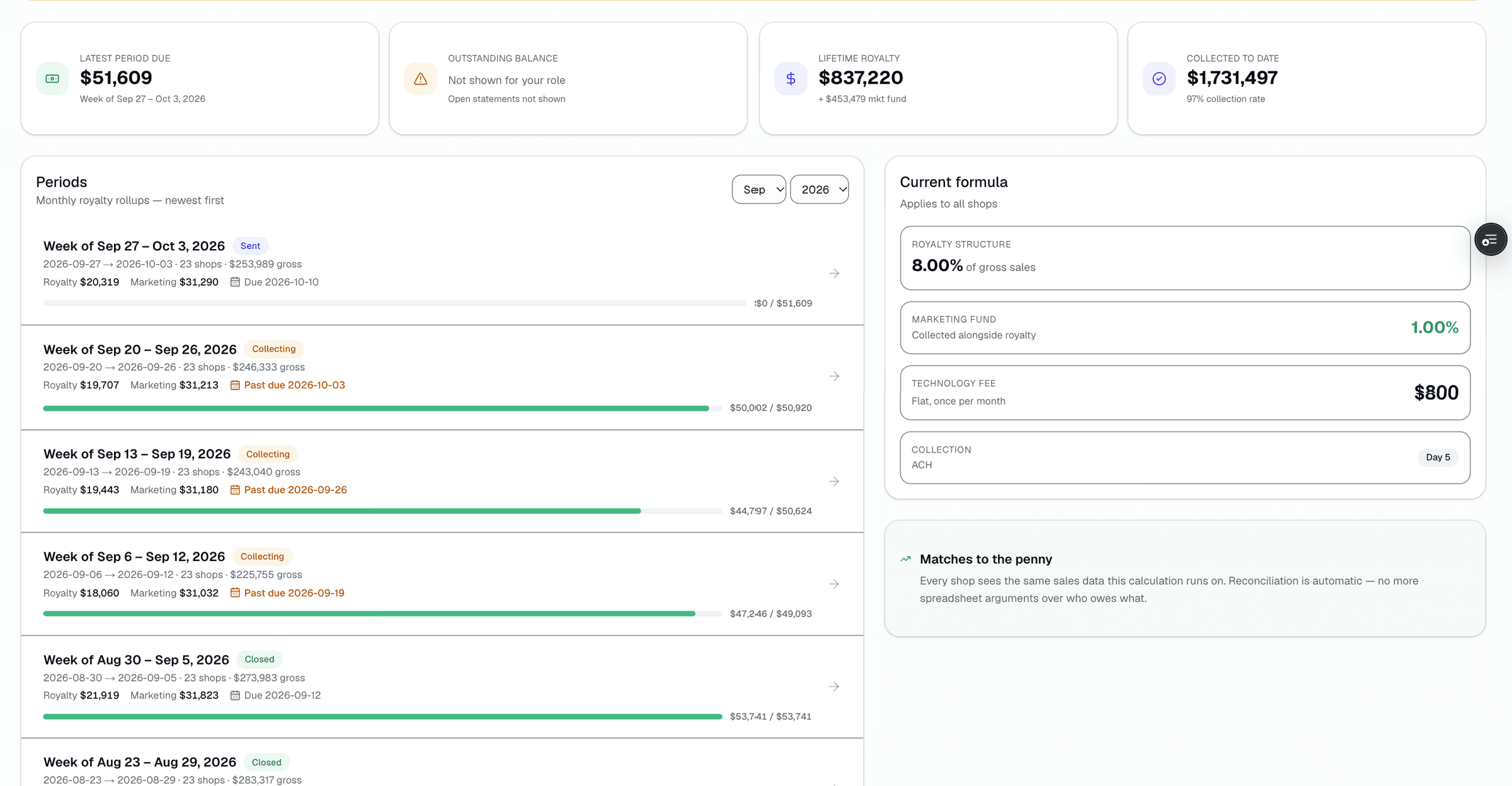Image resolution: width=1512 pixels, height=786 pixels.
Task: Open arrow for Week of Aug 30 – Sep 5 period
Action: coord(834,686)
